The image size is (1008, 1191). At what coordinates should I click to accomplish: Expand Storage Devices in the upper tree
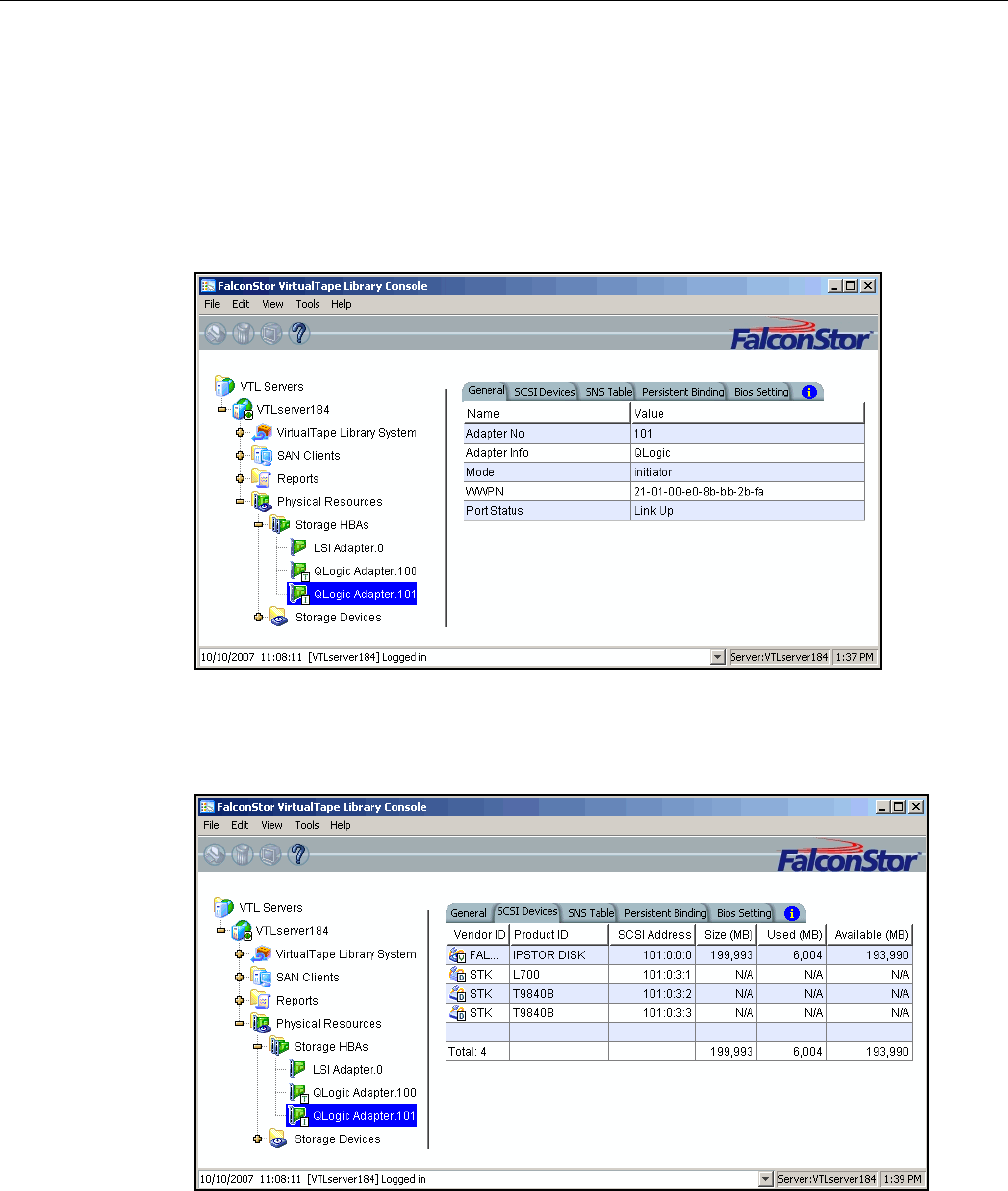click(258, 617)
